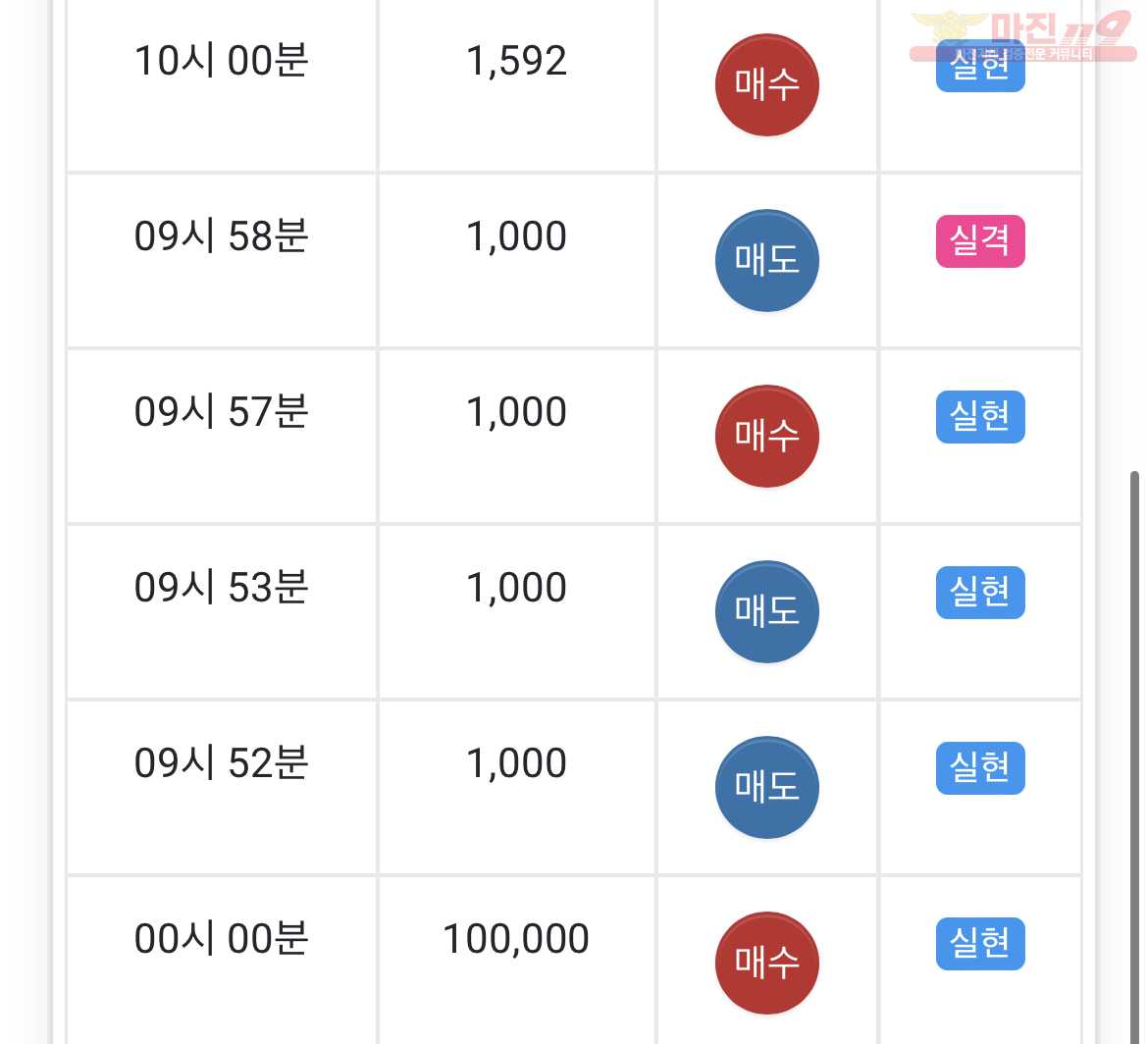Click the 실현 badge in the 09시 57분 row
The height and width of the screenshot is (1044, 1148).
point(979,417)
